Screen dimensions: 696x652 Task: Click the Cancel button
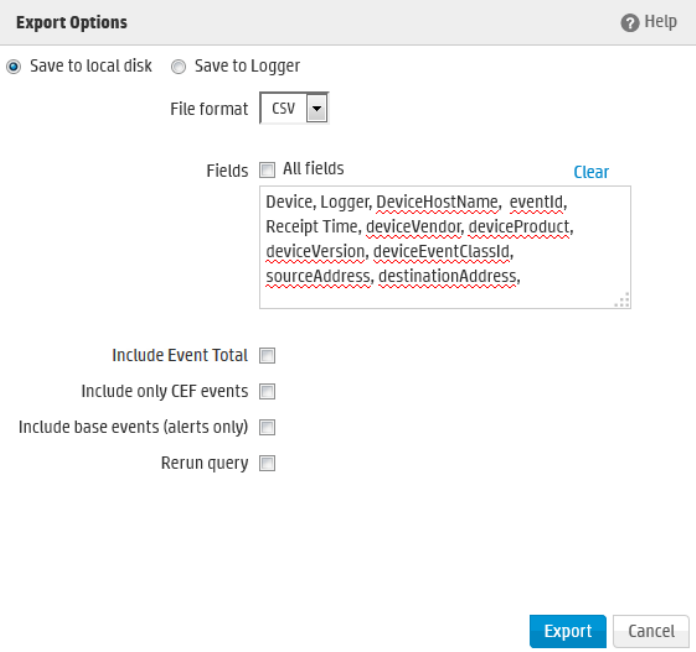pos(651,631)
